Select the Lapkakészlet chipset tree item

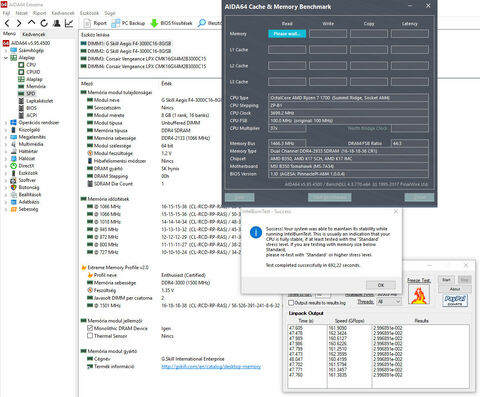(39, 101)
